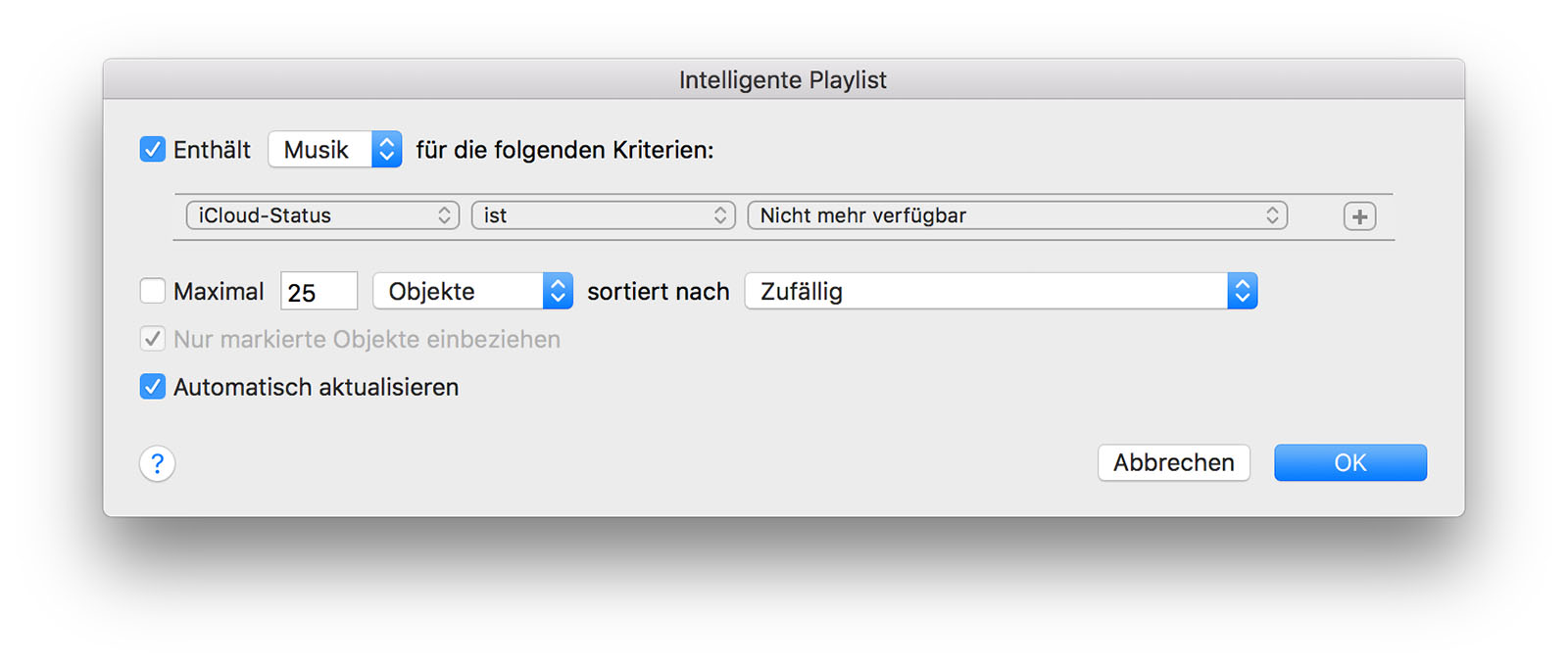Open the 'Nicht mehr verfügbar' value dropdown
This screenshot has width=1568, height=664.
click(x=1017, y=215)
